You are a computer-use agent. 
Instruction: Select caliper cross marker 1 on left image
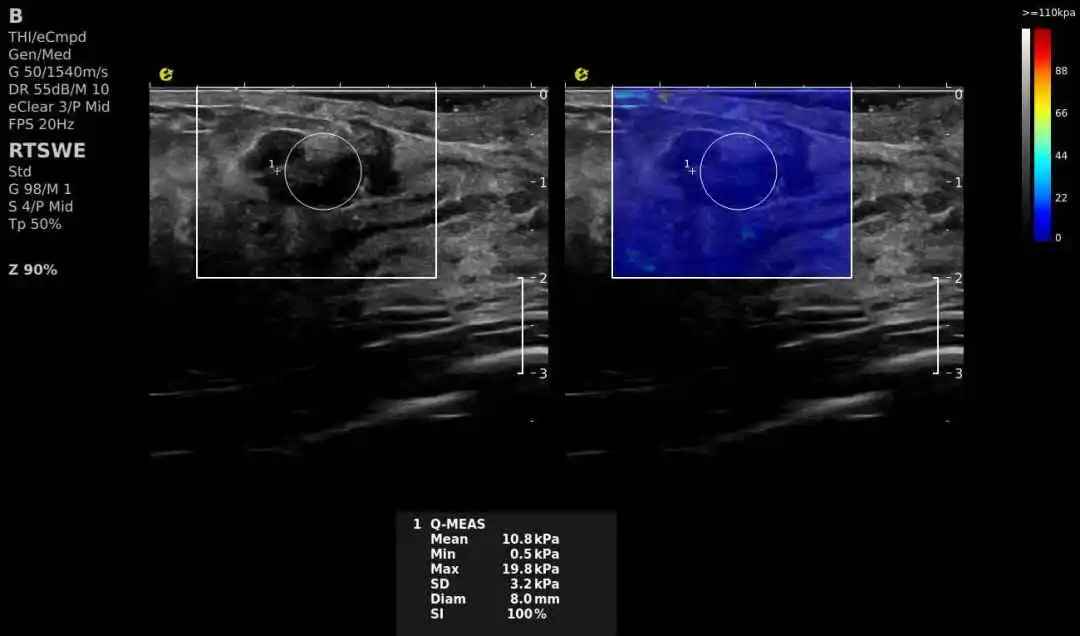coord(277,170)
